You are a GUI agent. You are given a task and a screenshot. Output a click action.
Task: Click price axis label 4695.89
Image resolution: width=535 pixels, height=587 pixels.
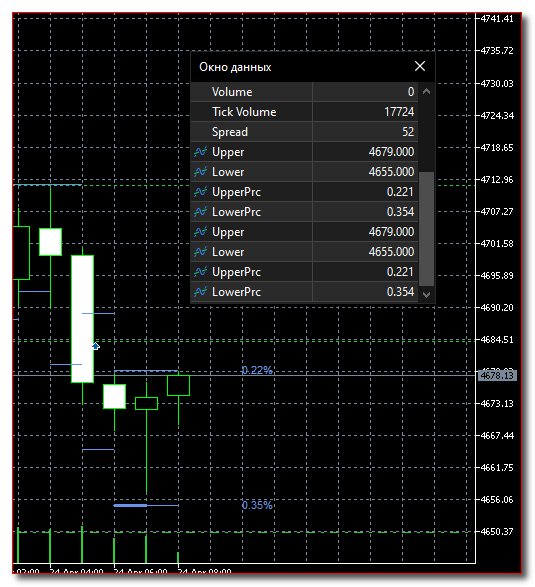(x=497, y=276)
